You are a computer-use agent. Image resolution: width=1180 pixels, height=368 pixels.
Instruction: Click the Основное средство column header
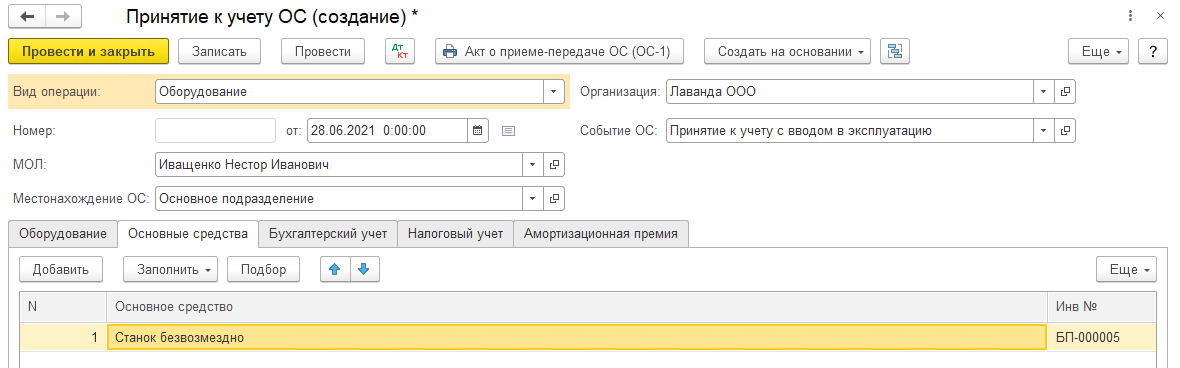[x=576, y=306]
